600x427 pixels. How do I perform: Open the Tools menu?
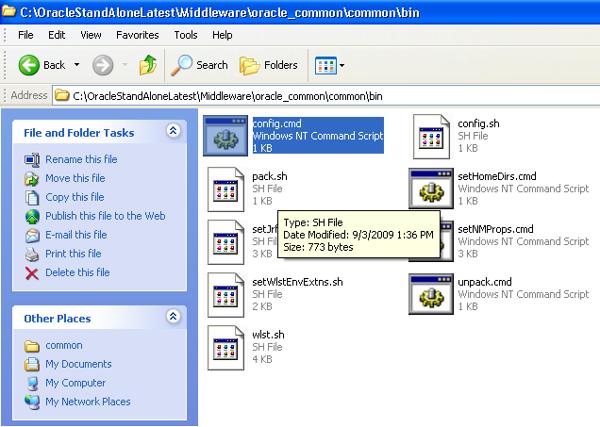point(185,35)
